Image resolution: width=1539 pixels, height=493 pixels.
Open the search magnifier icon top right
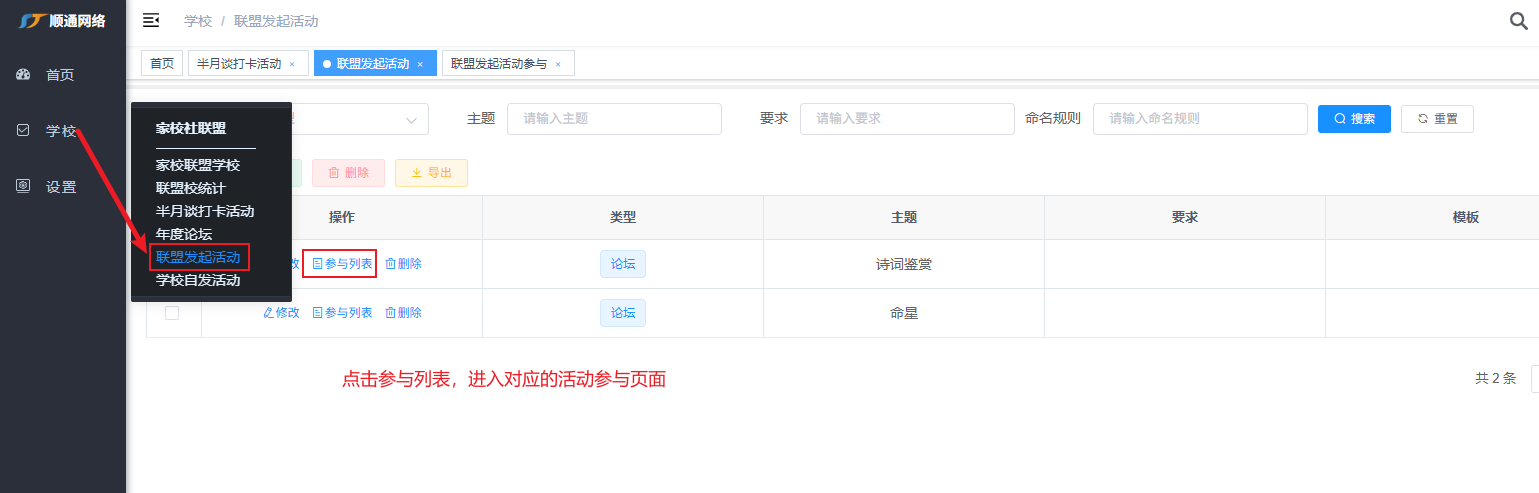1518,21
